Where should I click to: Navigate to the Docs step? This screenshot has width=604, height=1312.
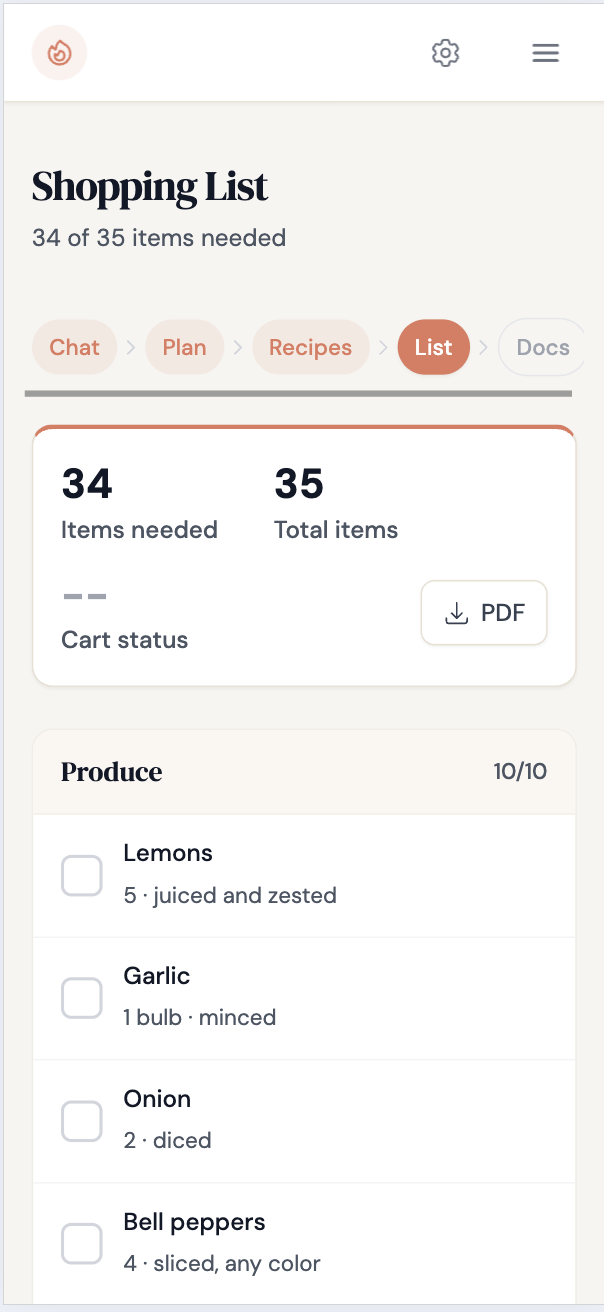541,347
